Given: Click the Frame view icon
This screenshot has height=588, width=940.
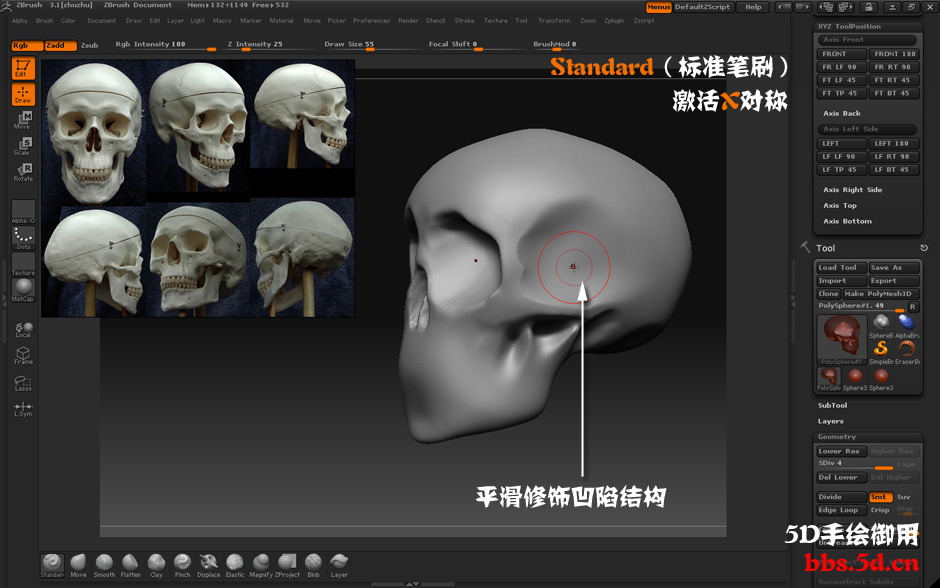Looking at the screenshot, I should 23,355.
